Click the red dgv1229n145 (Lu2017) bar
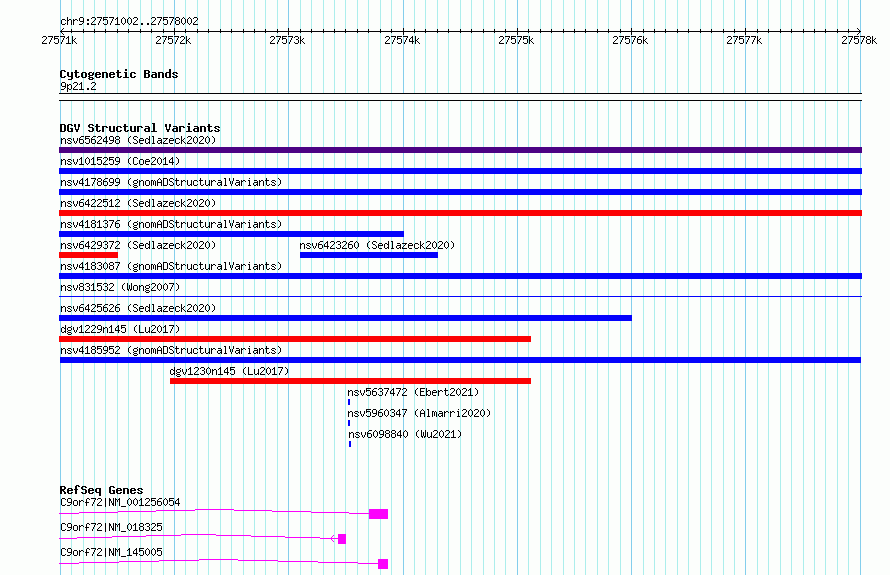890x575 pixels. coord(295,339)
